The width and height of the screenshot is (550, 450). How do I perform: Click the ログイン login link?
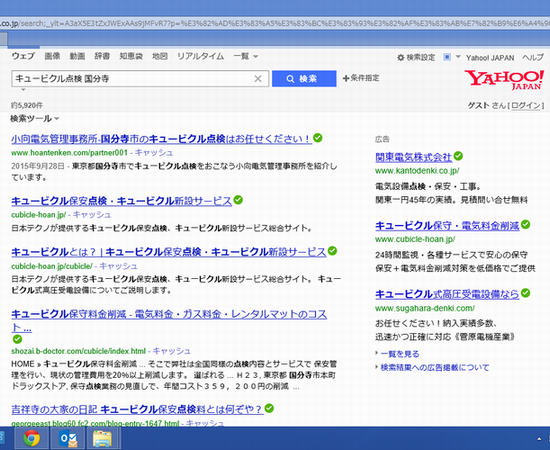coord(525,105)
